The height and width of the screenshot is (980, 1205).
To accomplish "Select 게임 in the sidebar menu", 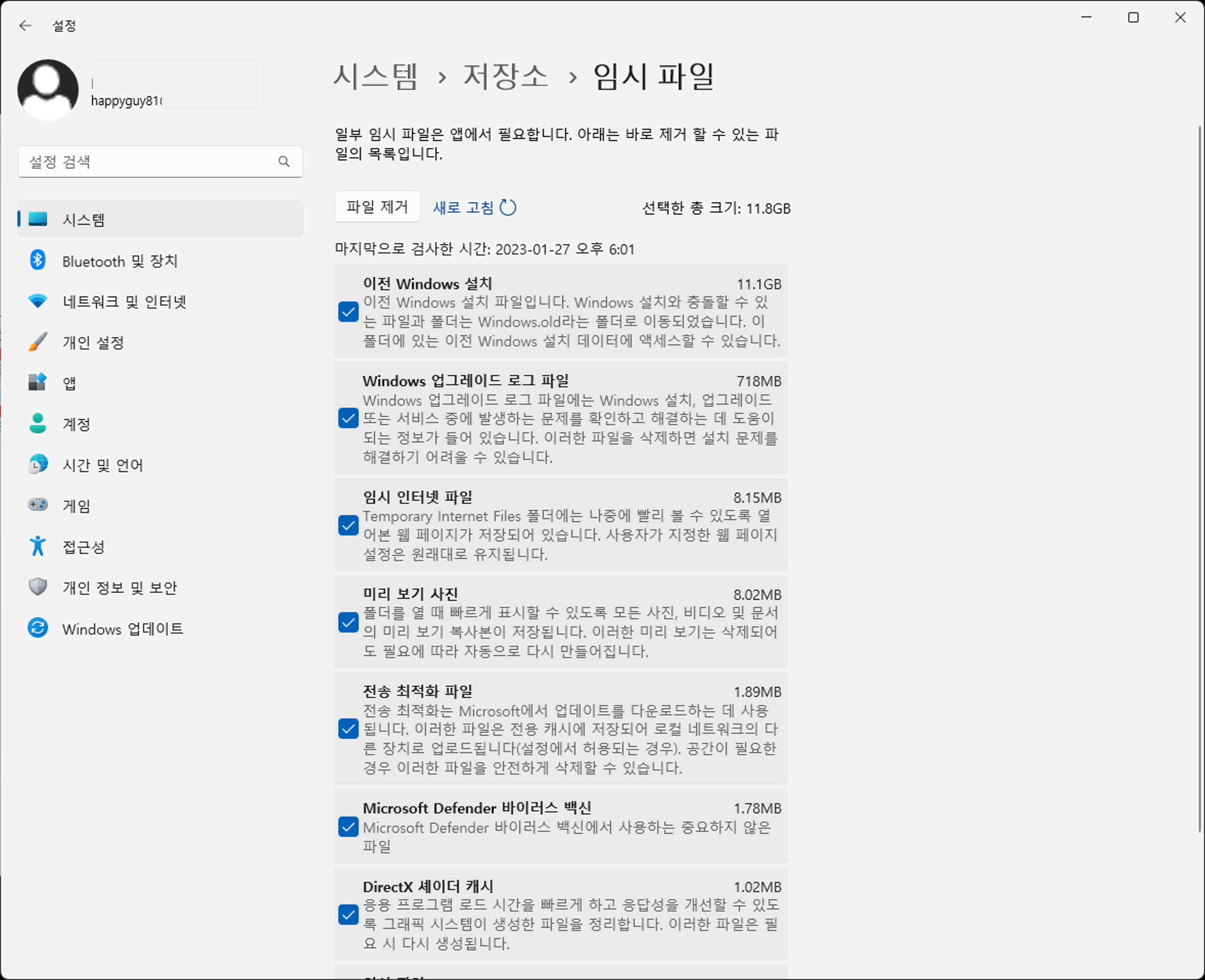I will tap(76, 505).
